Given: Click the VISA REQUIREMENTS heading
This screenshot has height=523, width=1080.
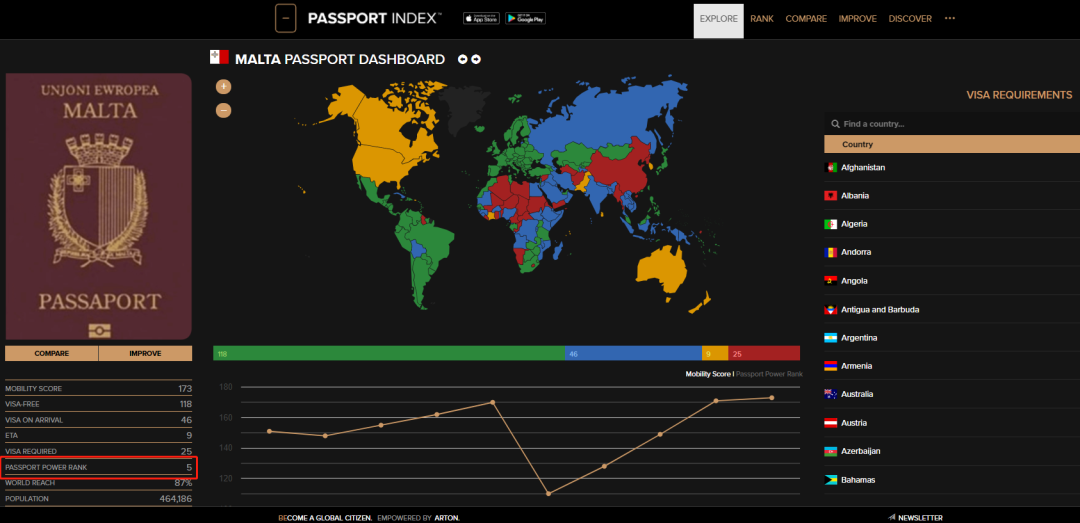Looking at the screenshot, I should click(x=1019, y=95).
